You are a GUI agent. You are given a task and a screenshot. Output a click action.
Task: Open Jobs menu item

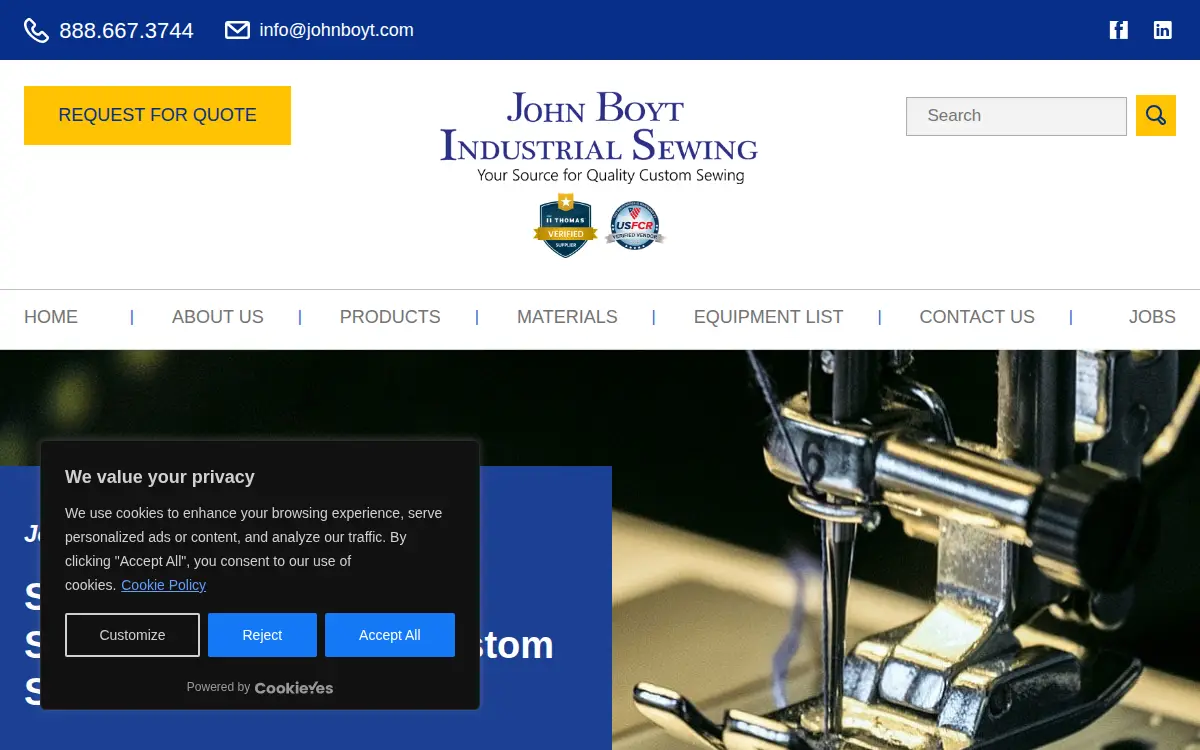click(x=1152, y=317)
